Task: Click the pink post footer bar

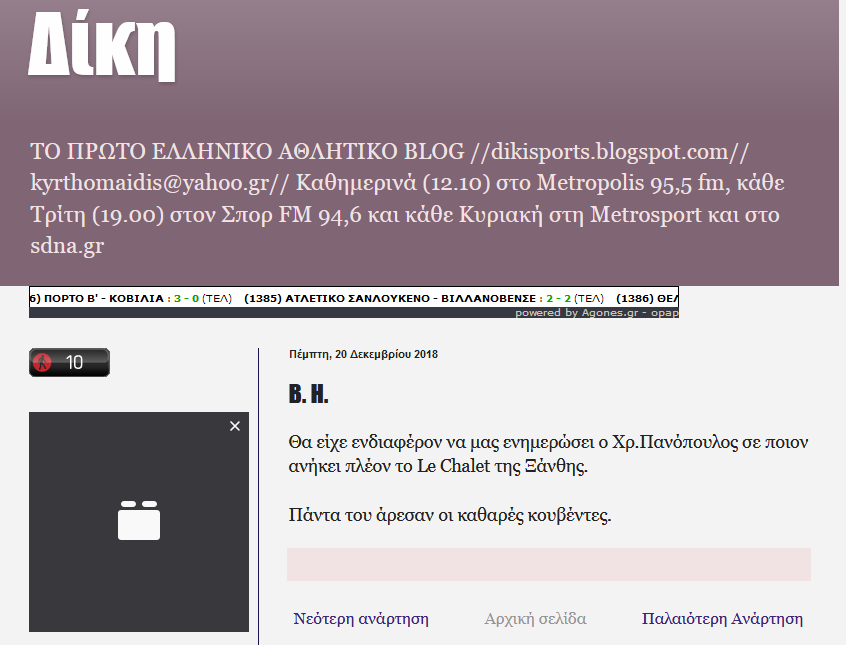Action: tap(549, 565)
